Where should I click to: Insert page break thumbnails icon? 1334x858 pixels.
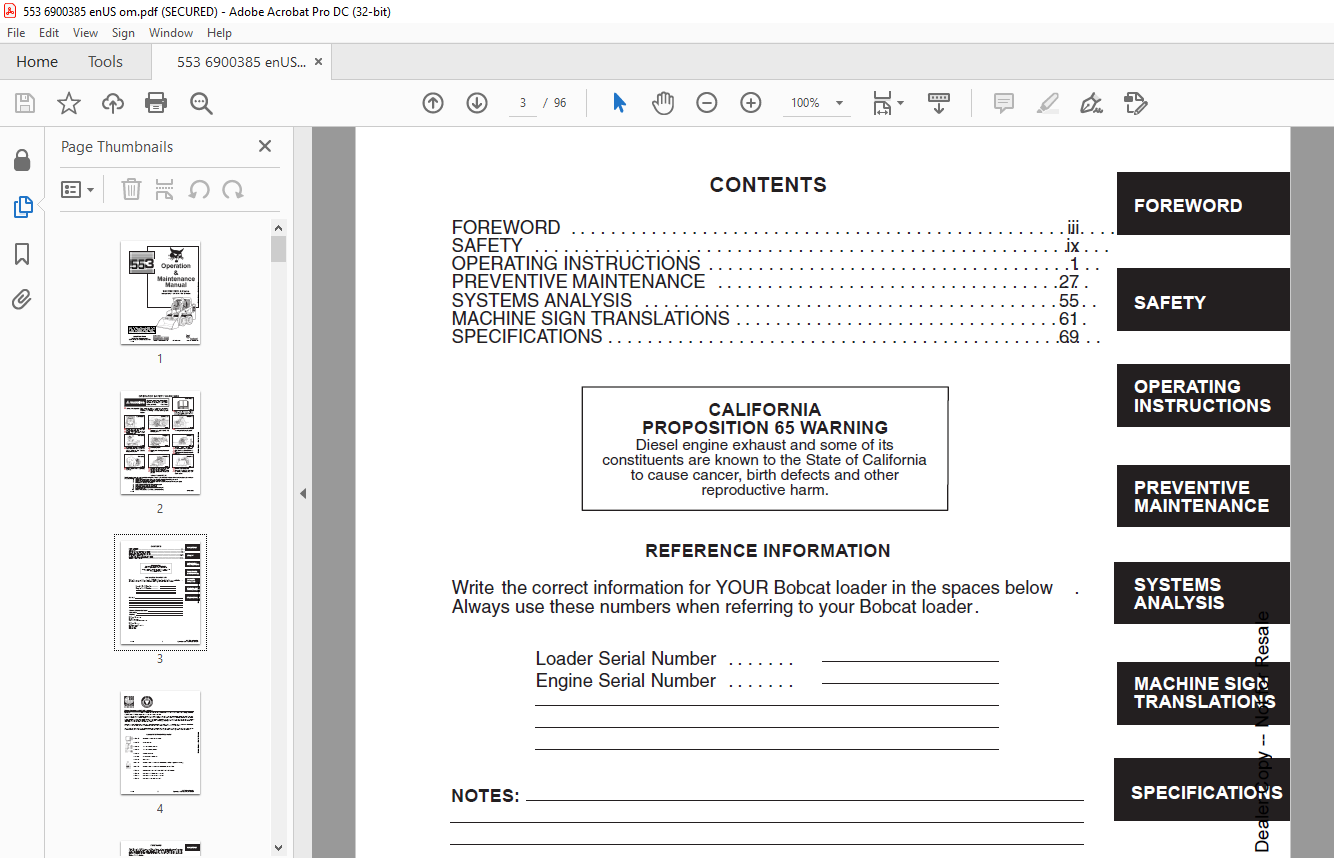click(x=165, y=189)
